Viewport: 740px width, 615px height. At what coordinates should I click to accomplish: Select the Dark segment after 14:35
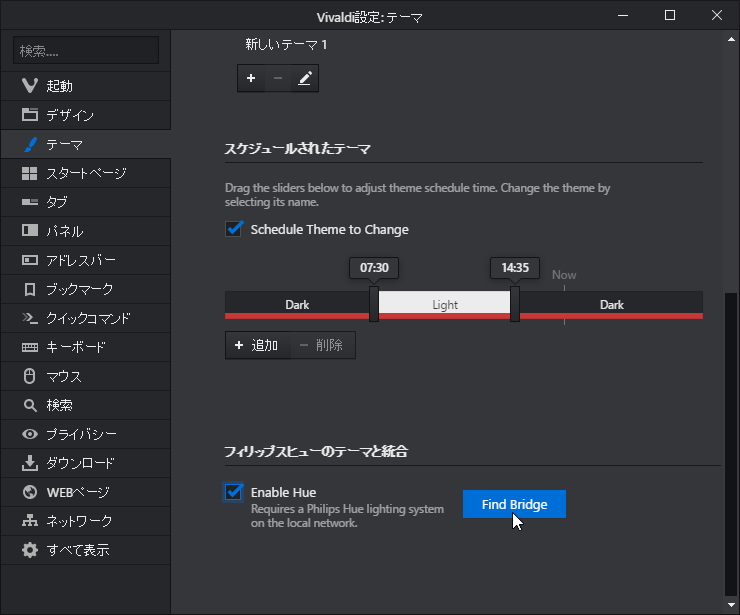(x=612, y=304)
